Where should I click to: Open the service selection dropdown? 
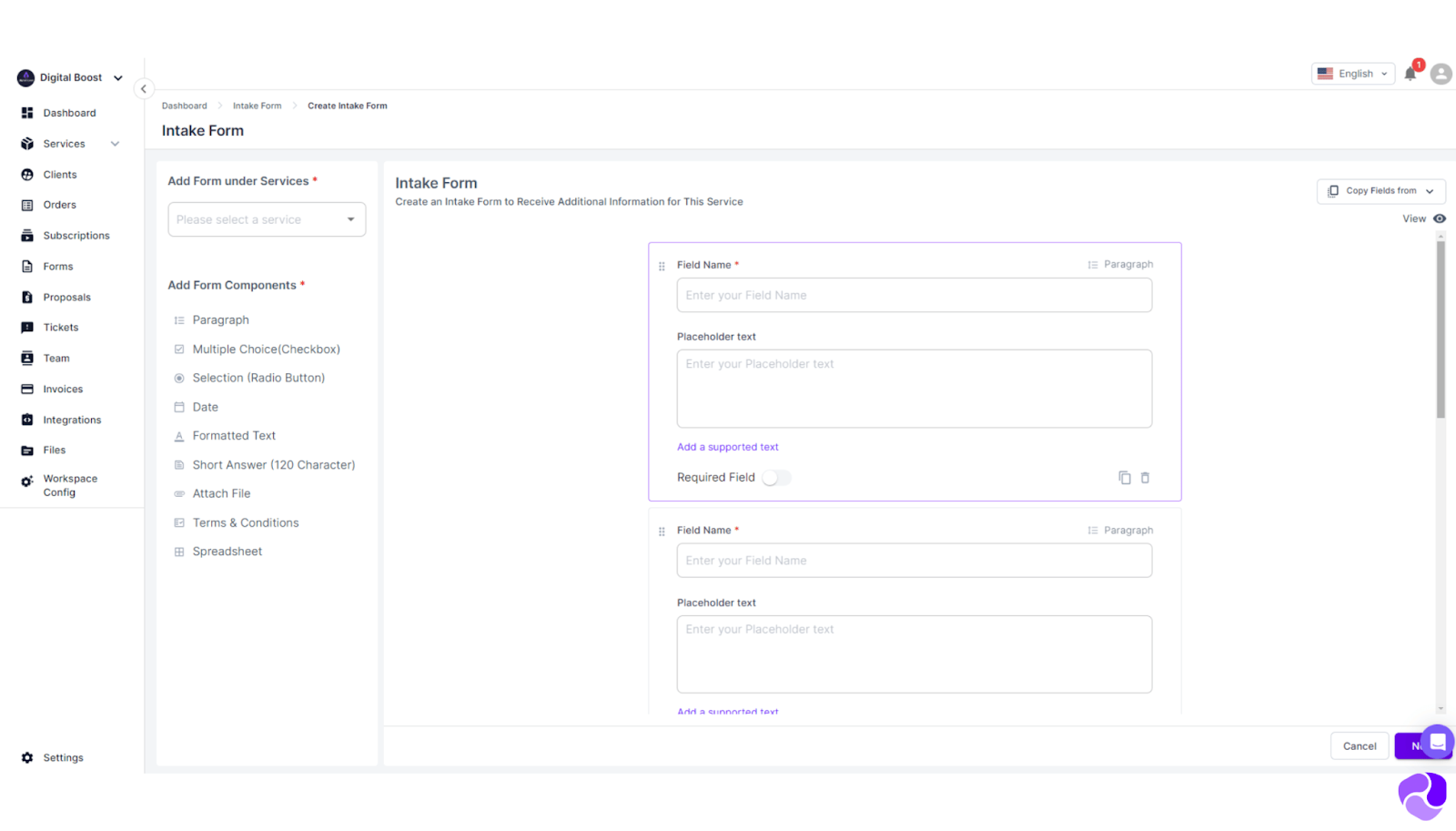[x=266, y=218]
